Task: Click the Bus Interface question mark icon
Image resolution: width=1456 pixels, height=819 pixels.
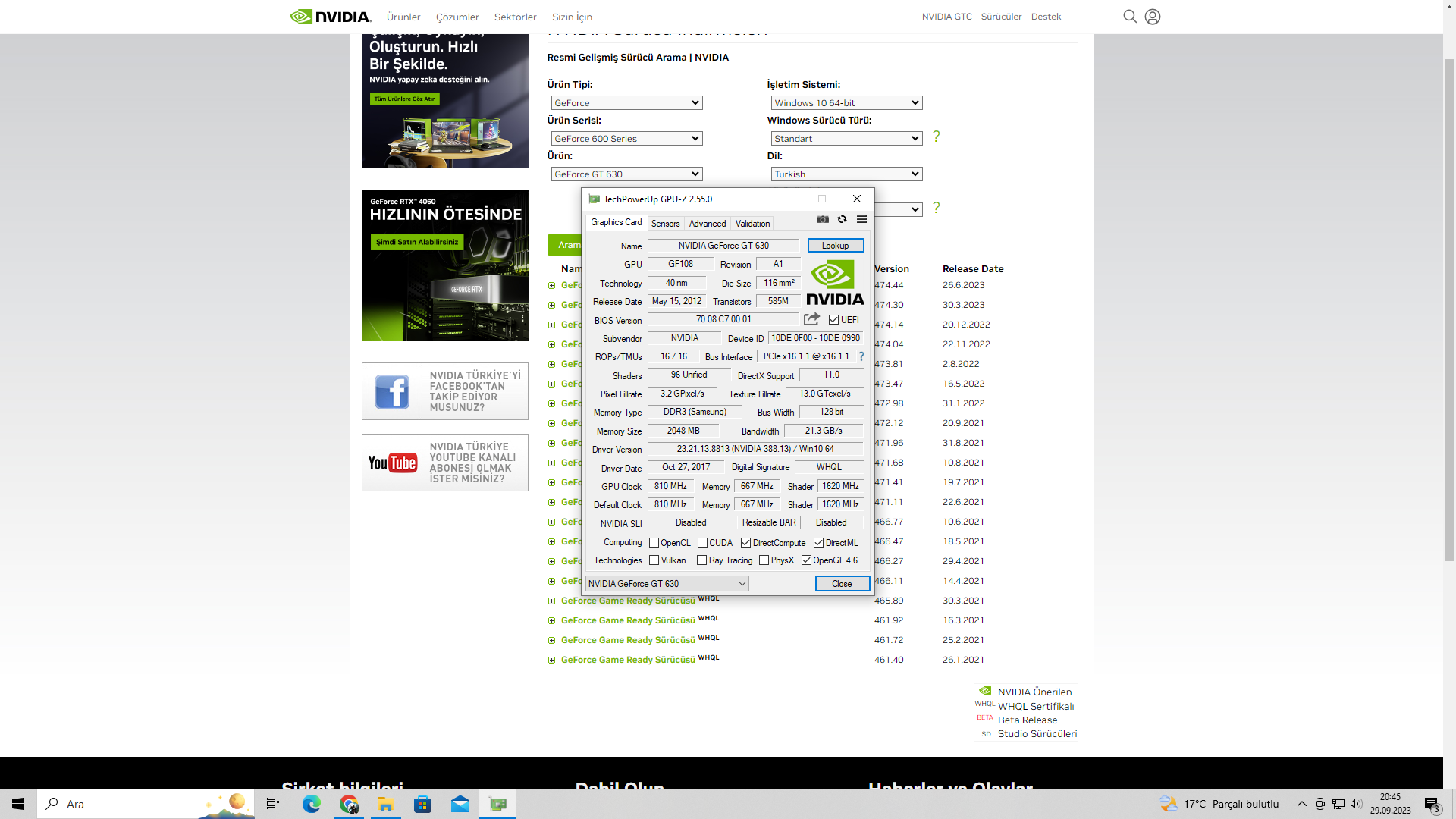Action: [861, 356]
